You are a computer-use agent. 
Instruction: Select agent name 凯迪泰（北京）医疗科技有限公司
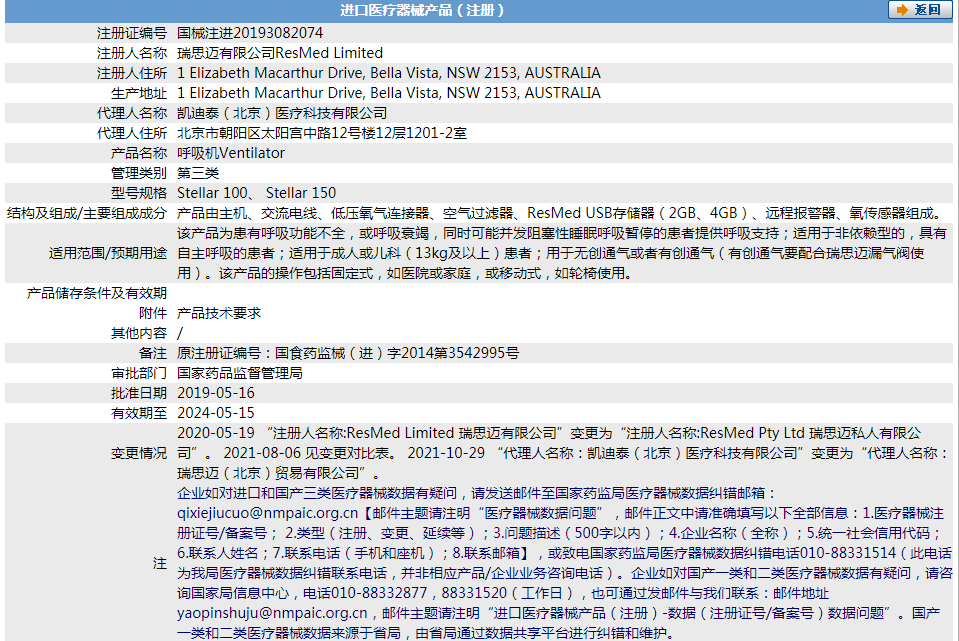281,113
